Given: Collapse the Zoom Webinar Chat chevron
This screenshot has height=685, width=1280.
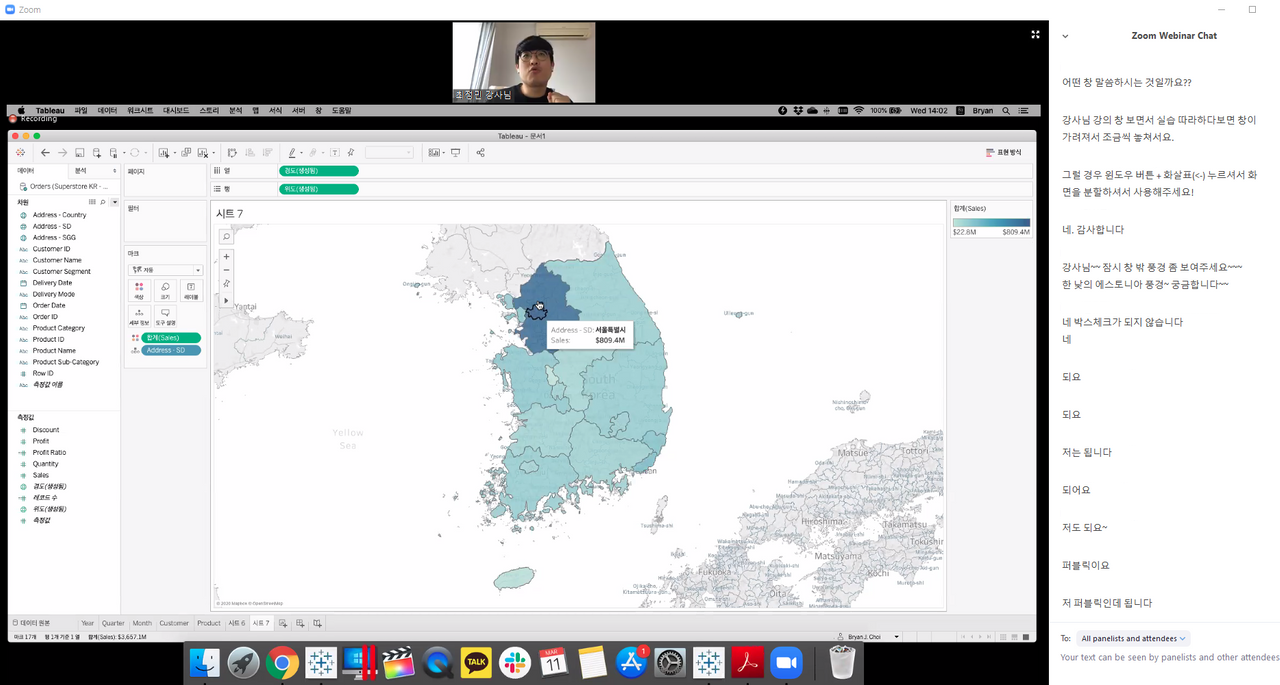Looking at the screenshot, I should (x=1065, y=36).
